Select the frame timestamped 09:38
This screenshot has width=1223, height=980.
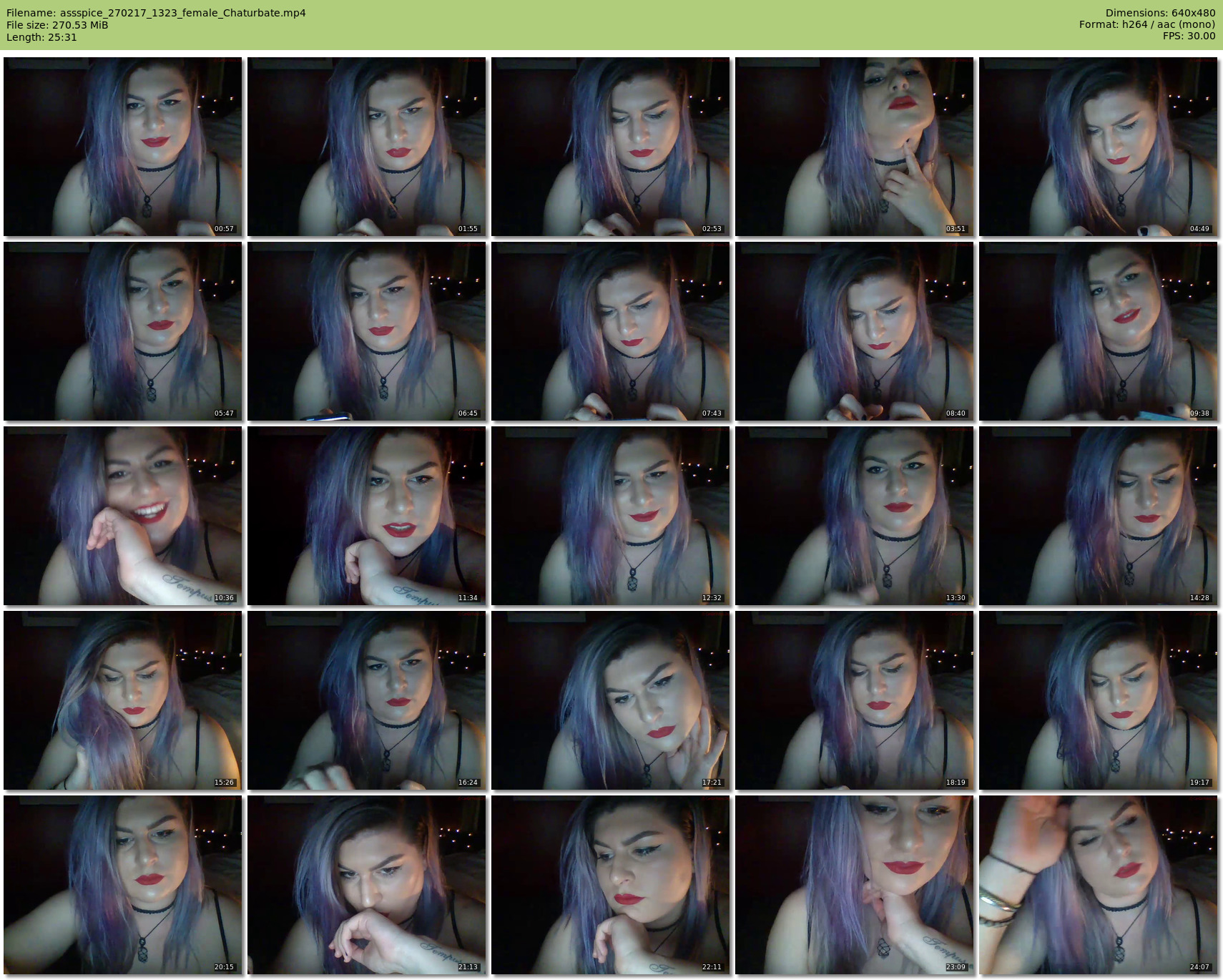(x=1099, y=331)
